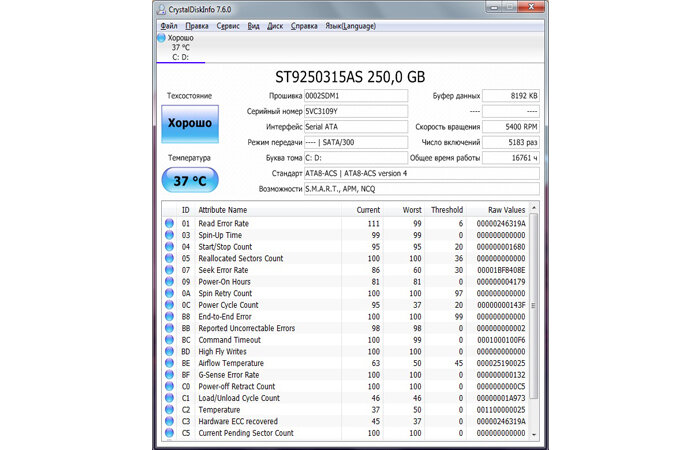Click the Threshold column header

pos(447,210)
